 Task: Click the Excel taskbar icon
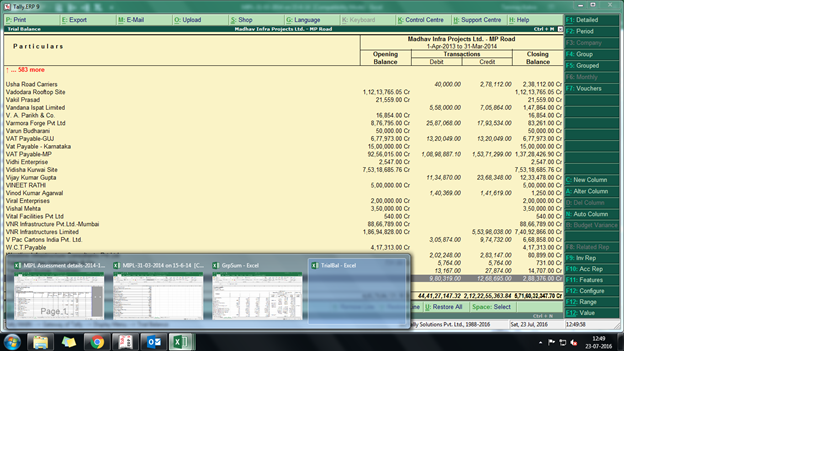coord(181,343)
